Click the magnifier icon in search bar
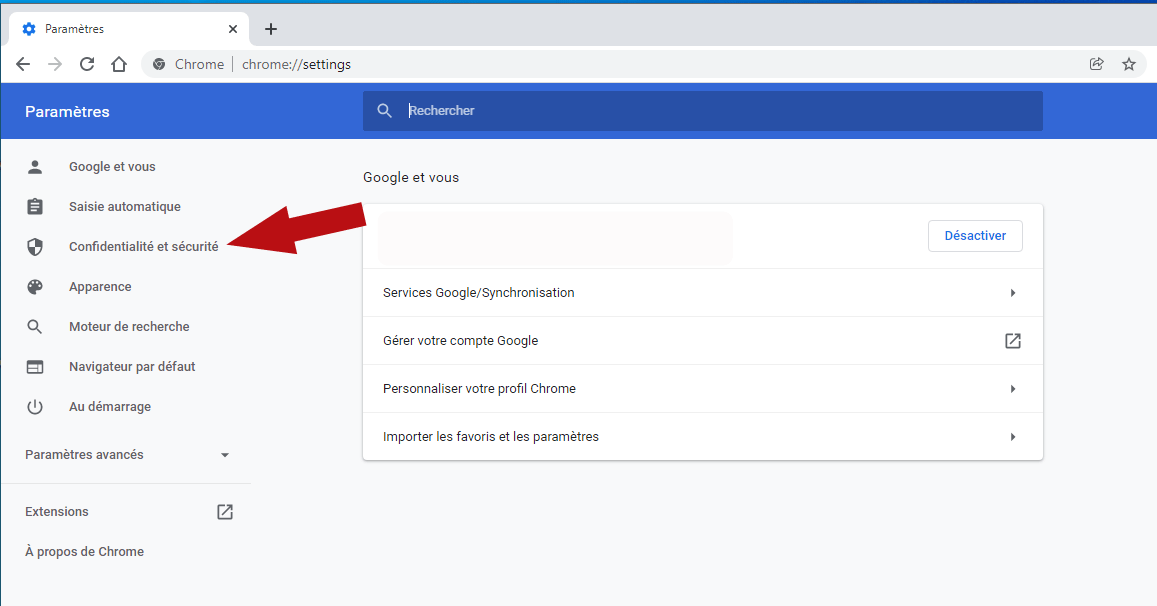 point(384,111)
